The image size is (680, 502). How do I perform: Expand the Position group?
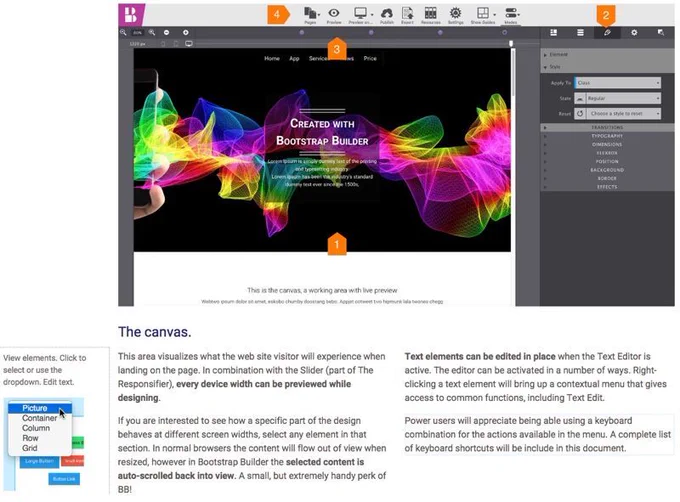(x=607, y=161)
